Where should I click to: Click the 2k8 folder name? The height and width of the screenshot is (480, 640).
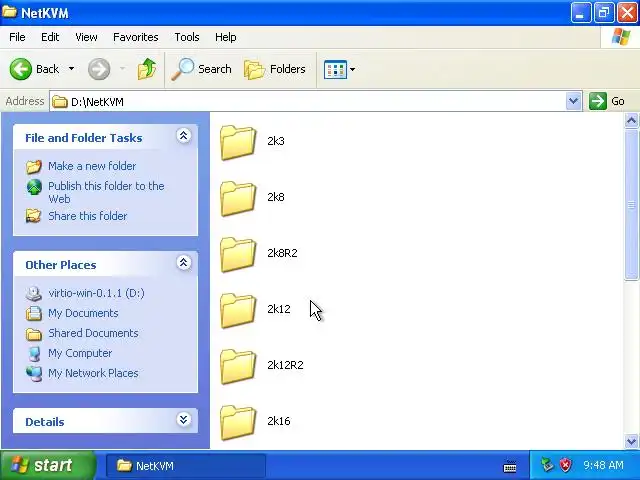tap(276, 197)
